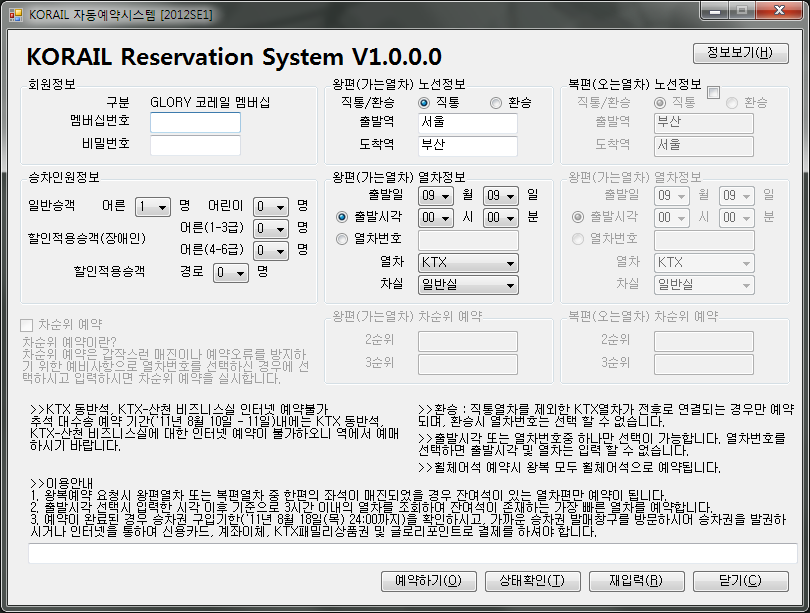Open the 어른(1-3급) discount dropdown
The width and height of the screenshot is (810, 613).
tap(271, 229)
